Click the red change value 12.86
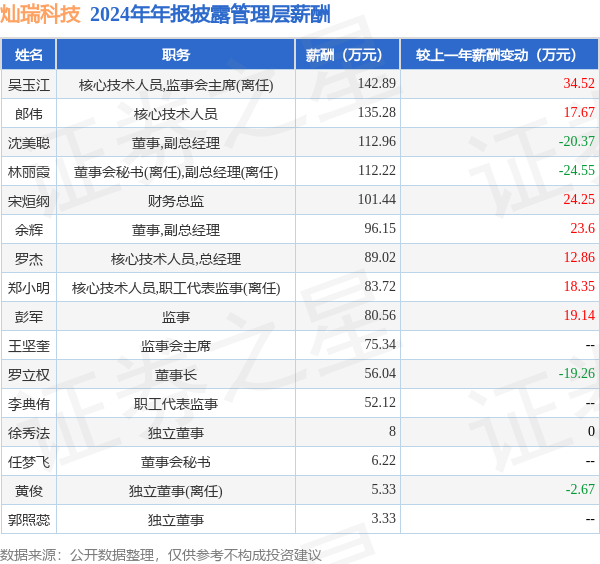Image resolution: width=600 pixels, height=564 pixels. point(579,258)
